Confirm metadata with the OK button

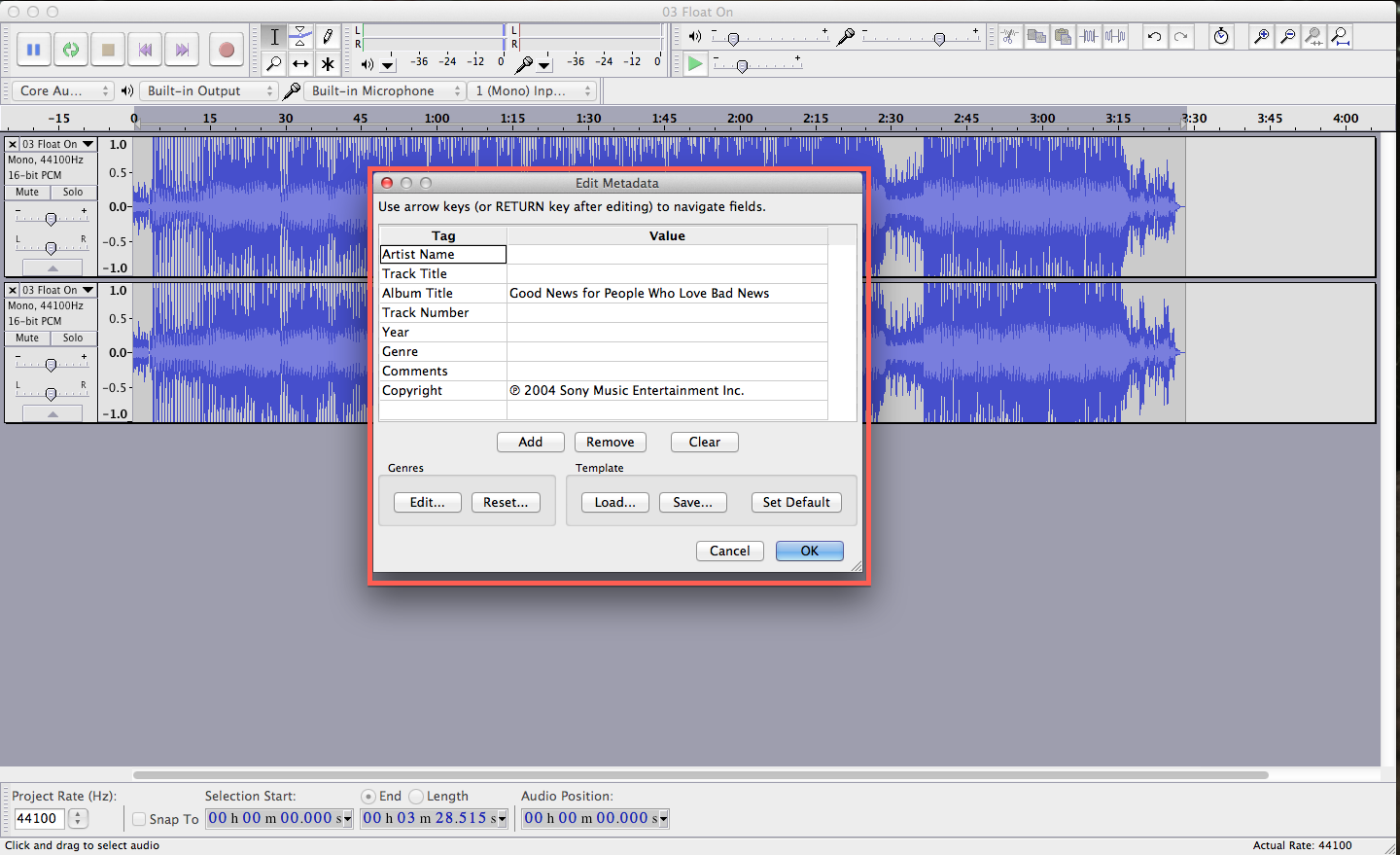(810, 551)
